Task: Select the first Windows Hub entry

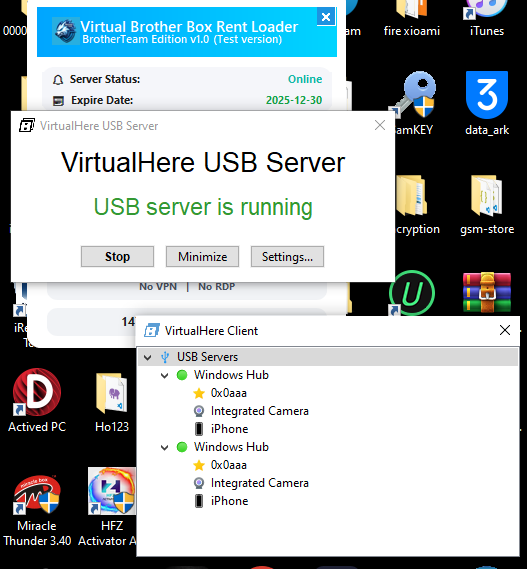Action: [x=231, y=375]
